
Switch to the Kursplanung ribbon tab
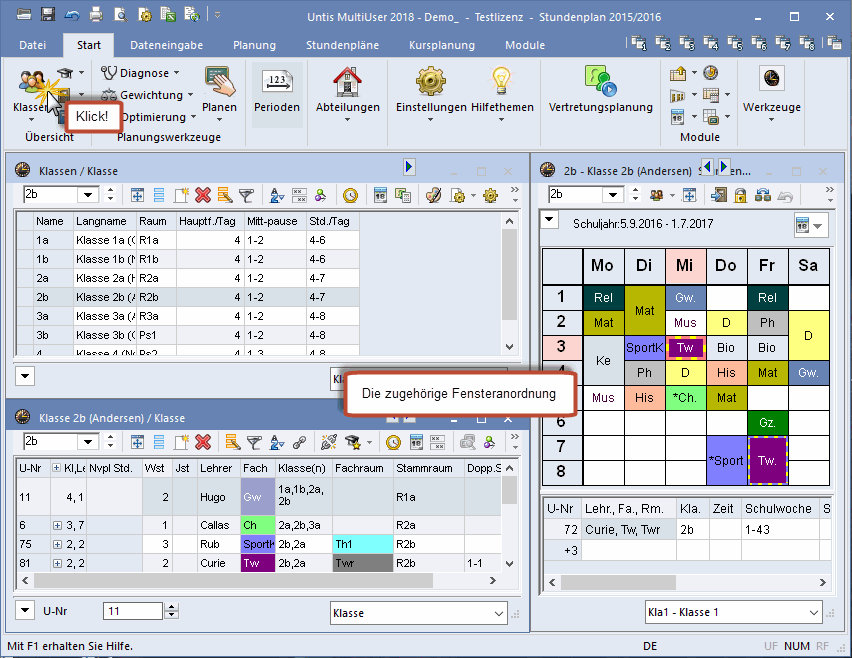point(442,45)
